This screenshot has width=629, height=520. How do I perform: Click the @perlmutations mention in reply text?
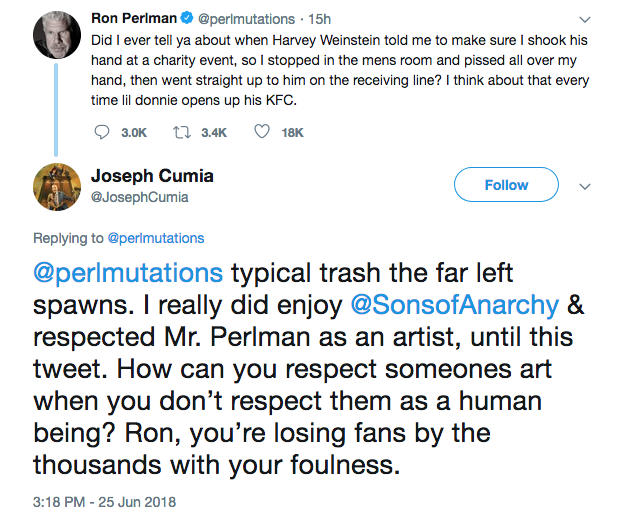tap(128, 275)
